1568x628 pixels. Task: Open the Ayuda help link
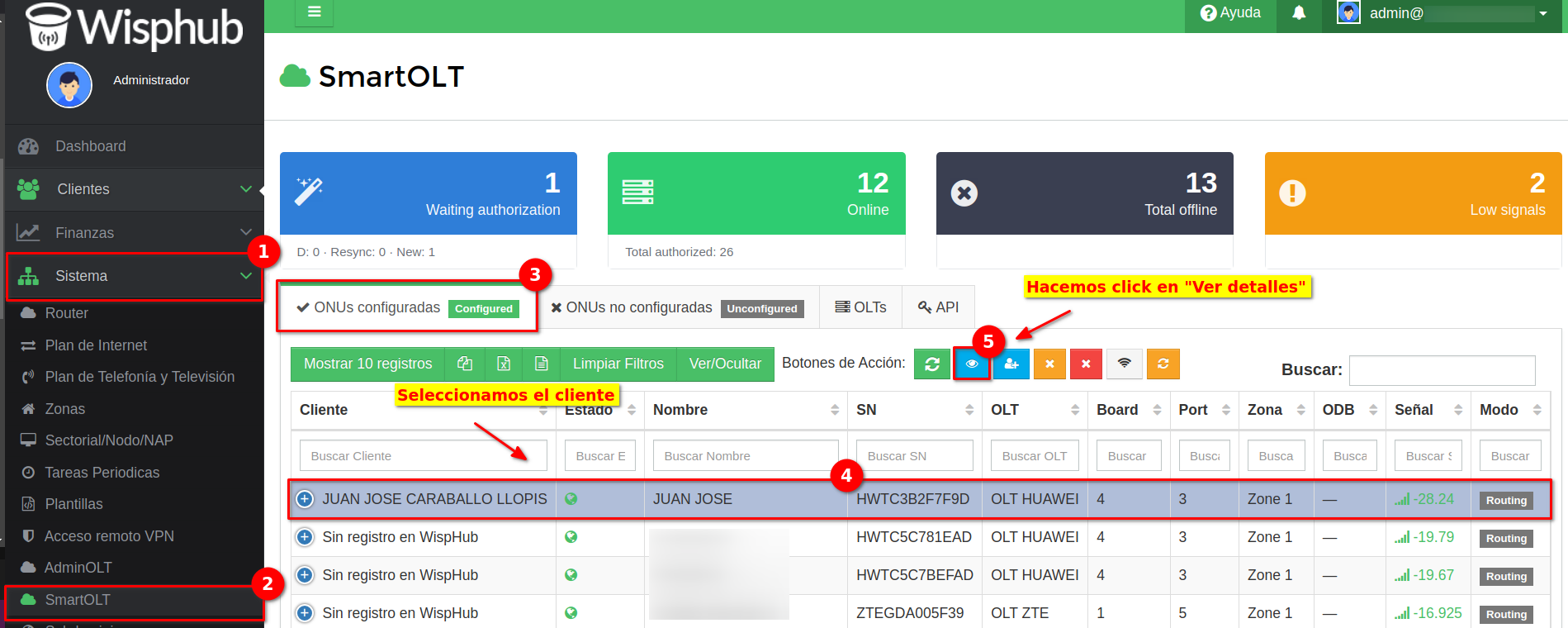pos(1230,13)
